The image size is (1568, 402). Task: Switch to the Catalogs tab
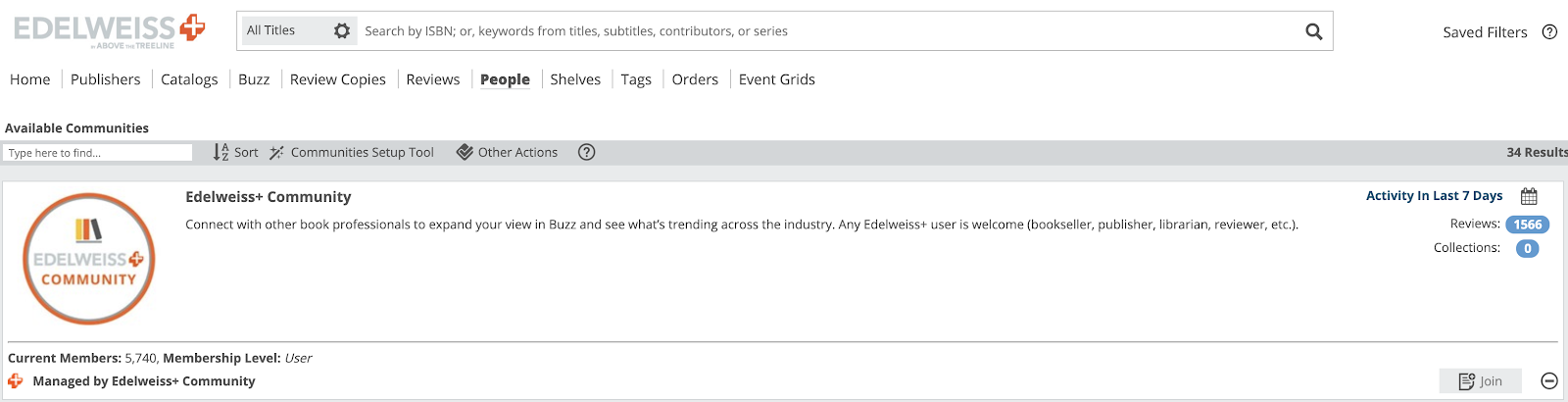[189, 79]
